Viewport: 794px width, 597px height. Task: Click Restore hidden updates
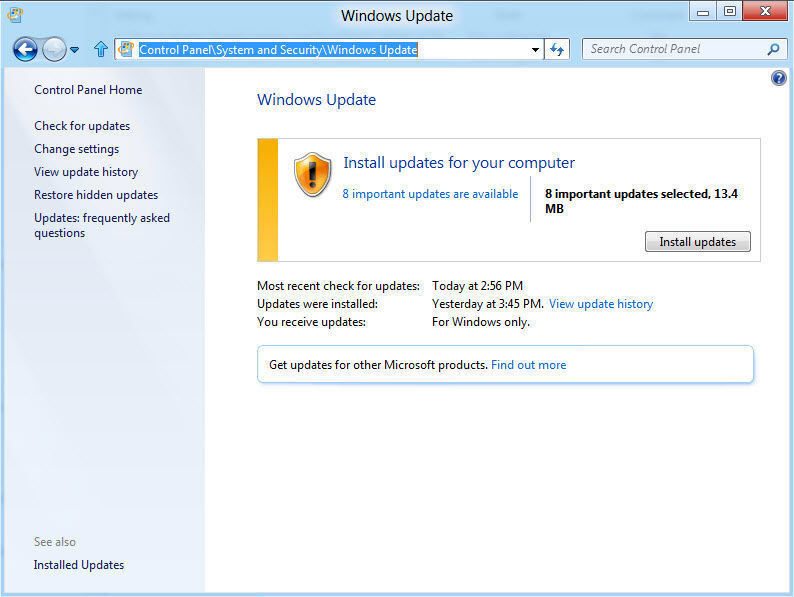click(96, 194)
